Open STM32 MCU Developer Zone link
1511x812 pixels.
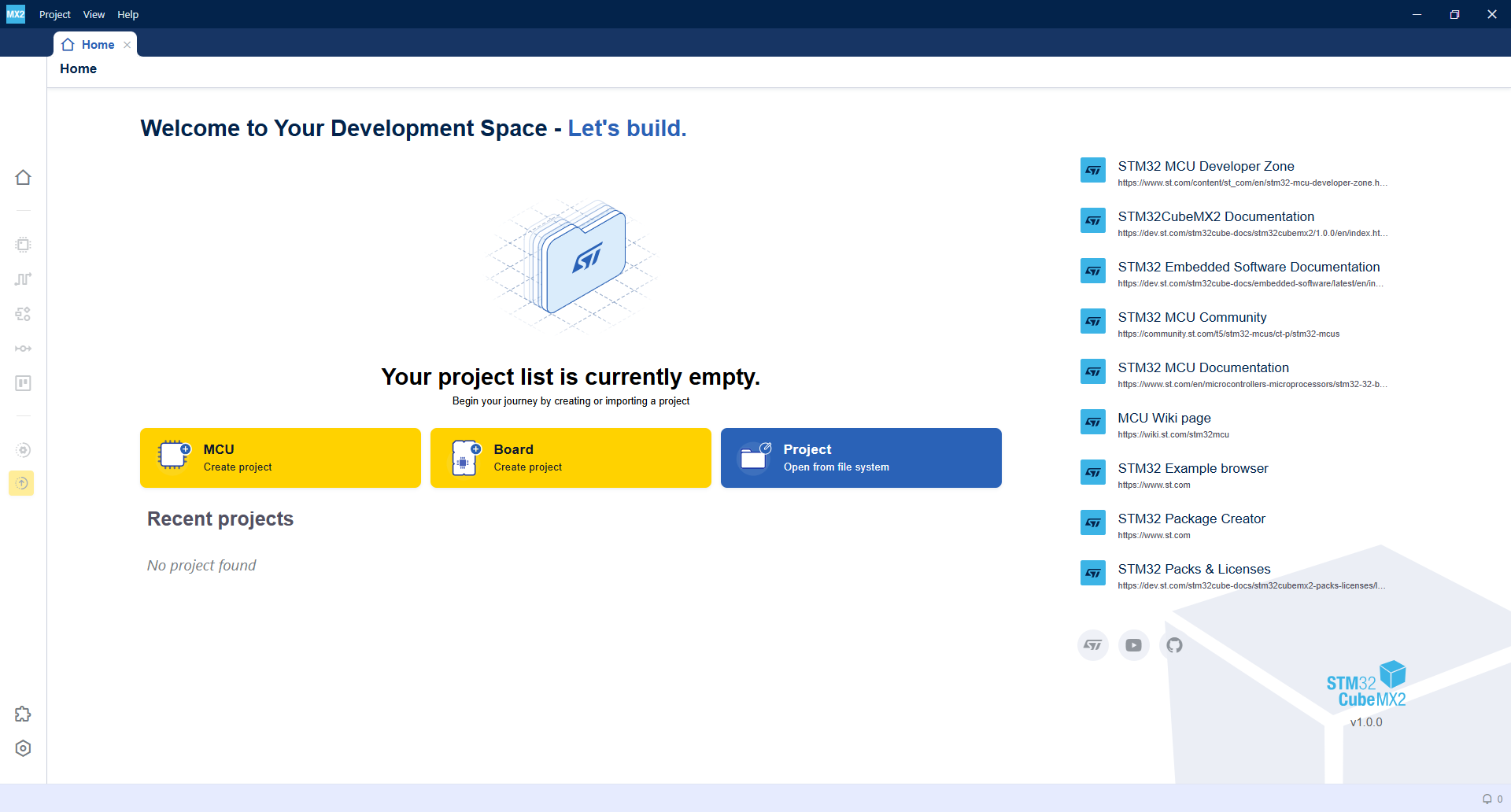1206,166
